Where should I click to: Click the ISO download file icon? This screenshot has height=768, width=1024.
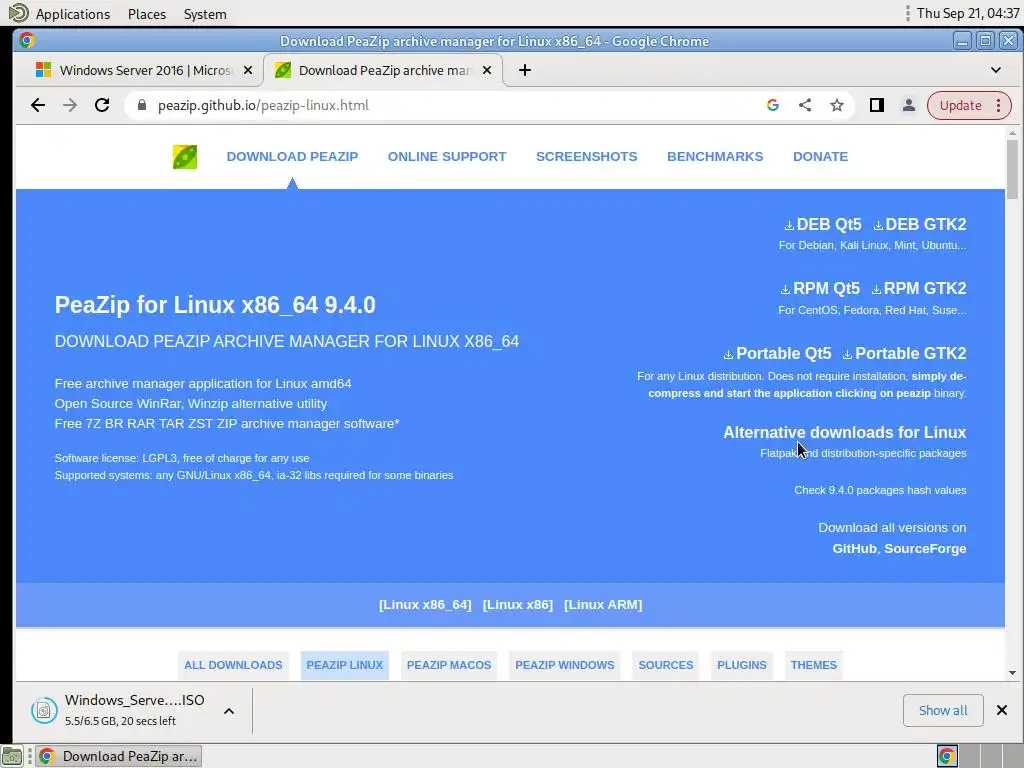pos(44,711)
